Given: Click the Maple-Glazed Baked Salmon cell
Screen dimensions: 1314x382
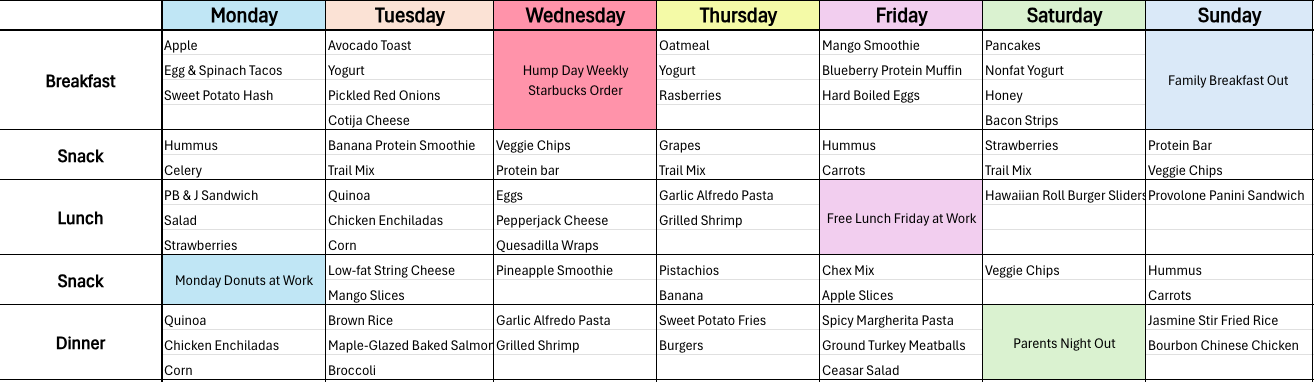Looking at the screenshot, I should [x=410, y=345].
